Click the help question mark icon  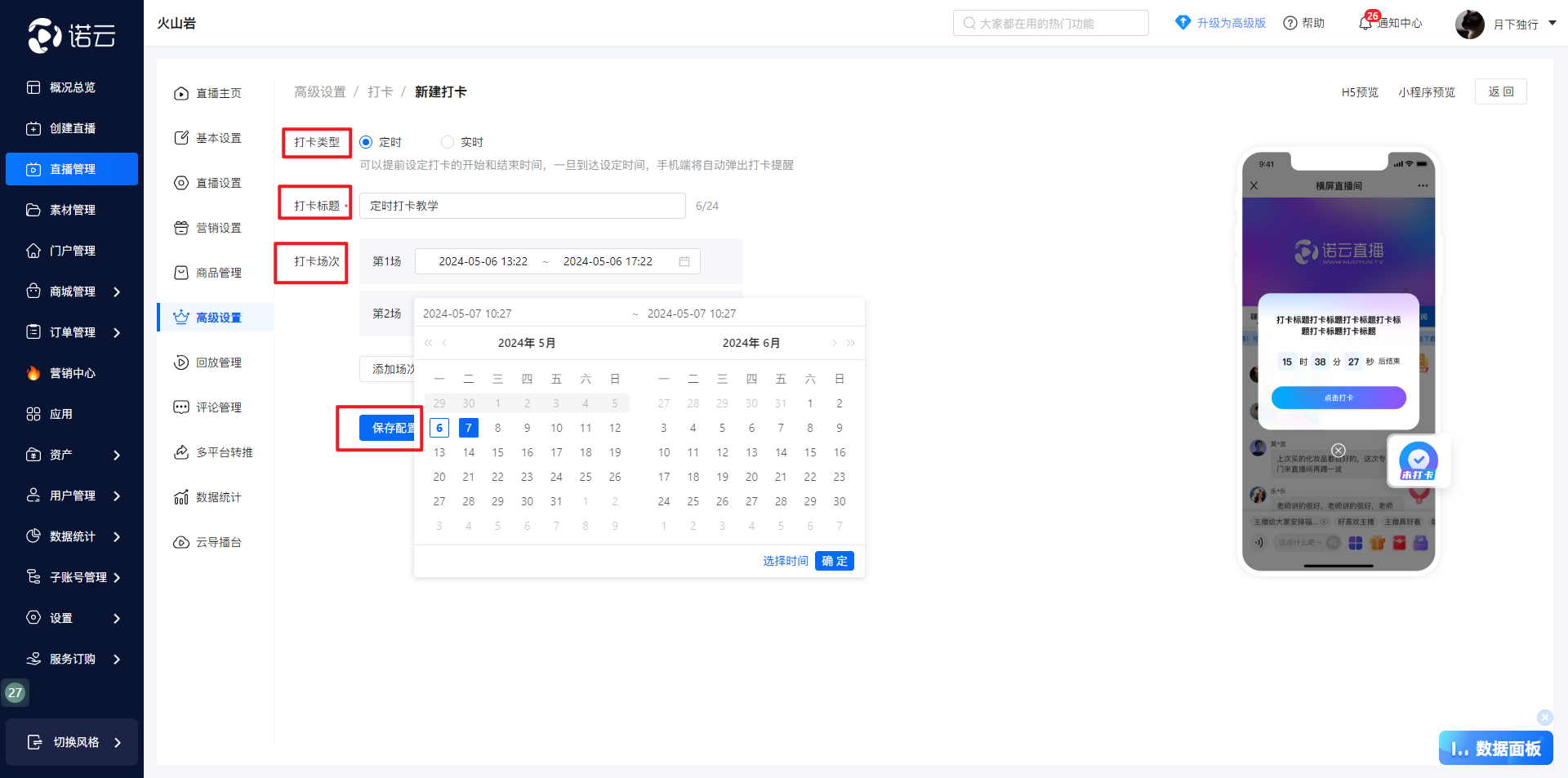pos(1290,24)
